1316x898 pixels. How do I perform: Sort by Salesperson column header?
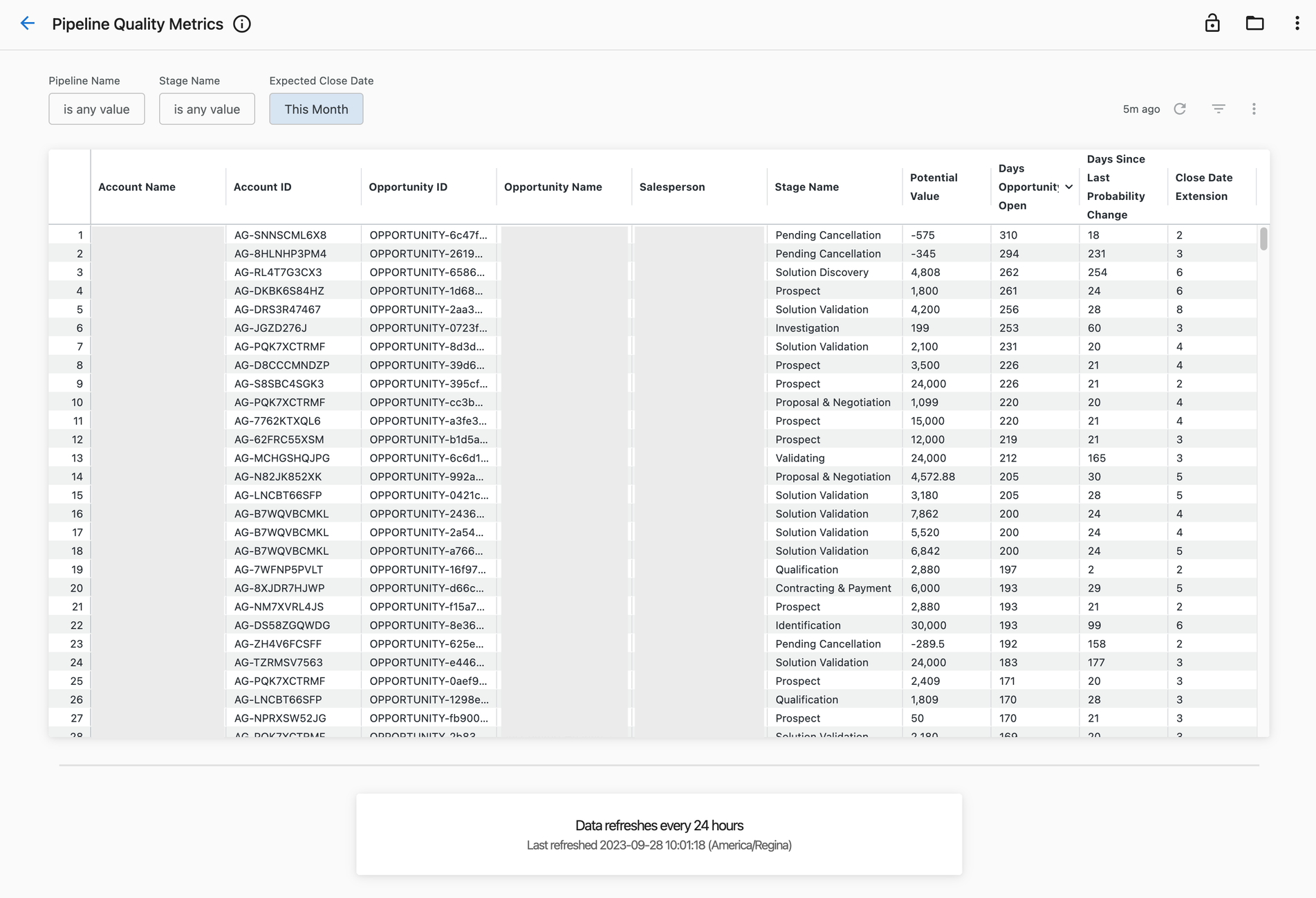click(672, 187)
